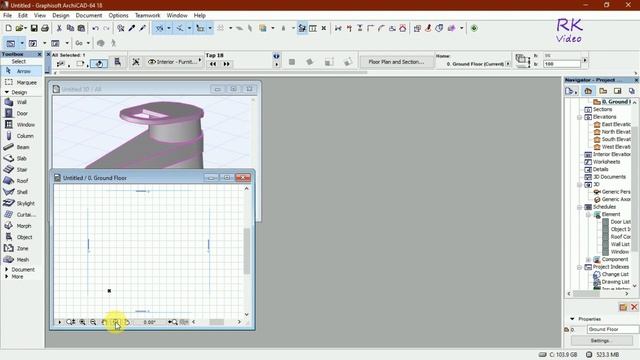Image resolution: width=640 pixels, height=360 pixels.
Task: Save the project with the floppy icon
Action: click(x=34, y=28)
